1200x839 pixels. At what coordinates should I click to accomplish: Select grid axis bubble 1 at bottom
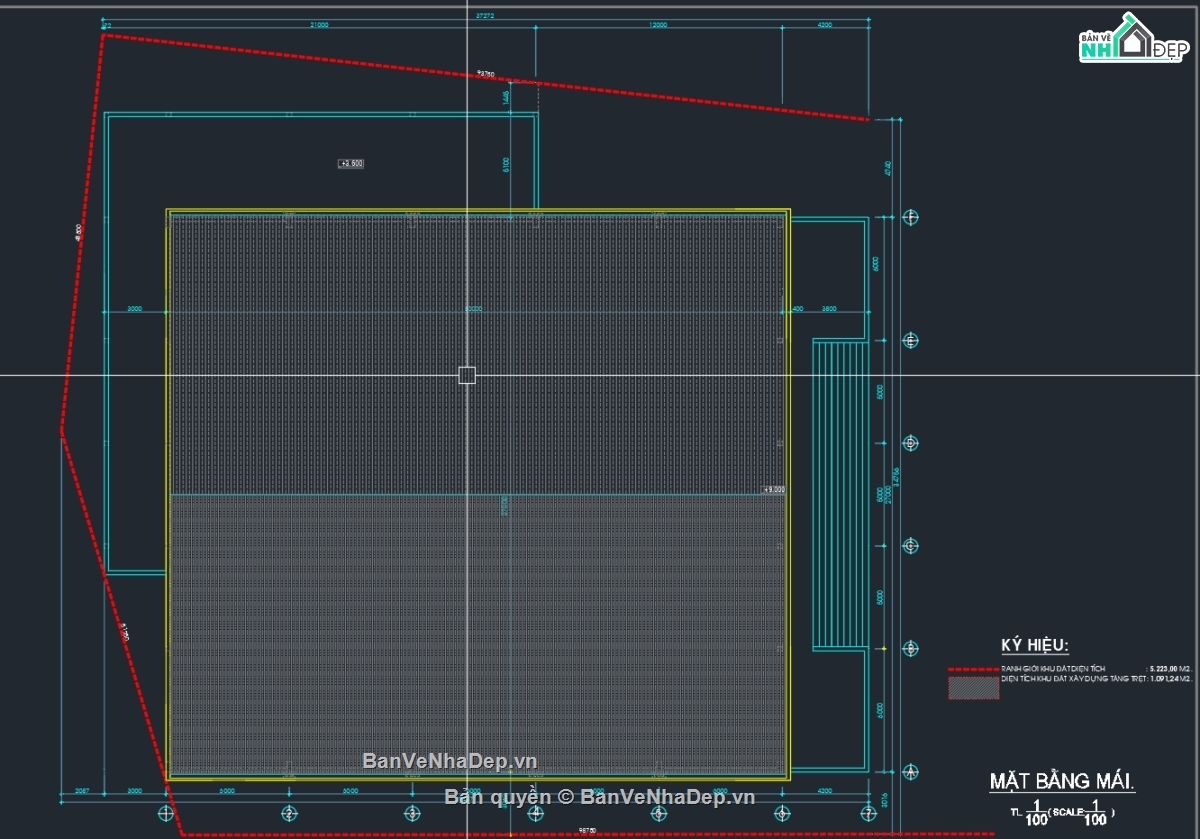pyautogui.click(x=165, y=813)
